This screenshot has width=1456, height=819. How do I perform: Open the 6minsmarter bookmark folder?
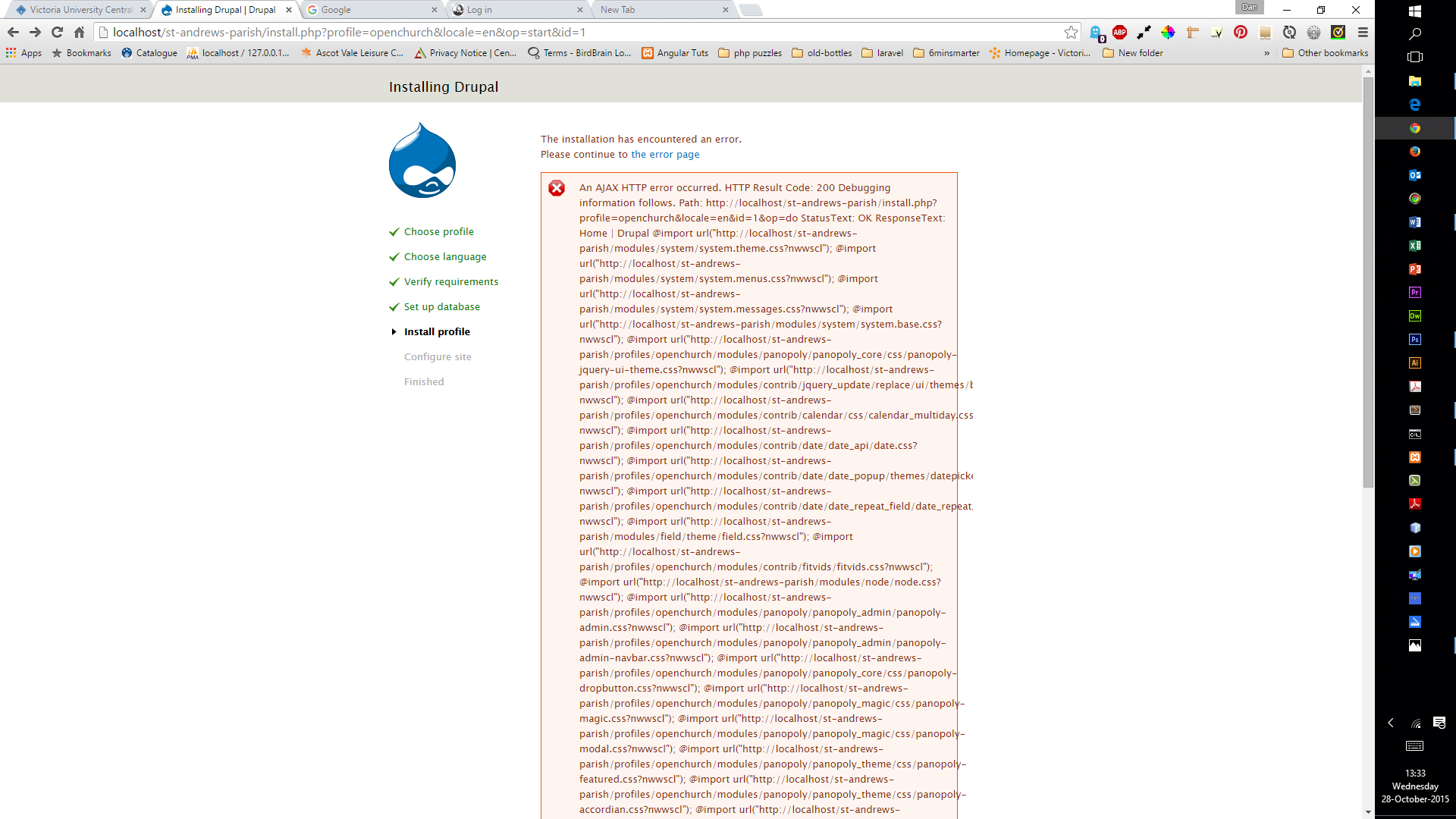pos(946,53)
